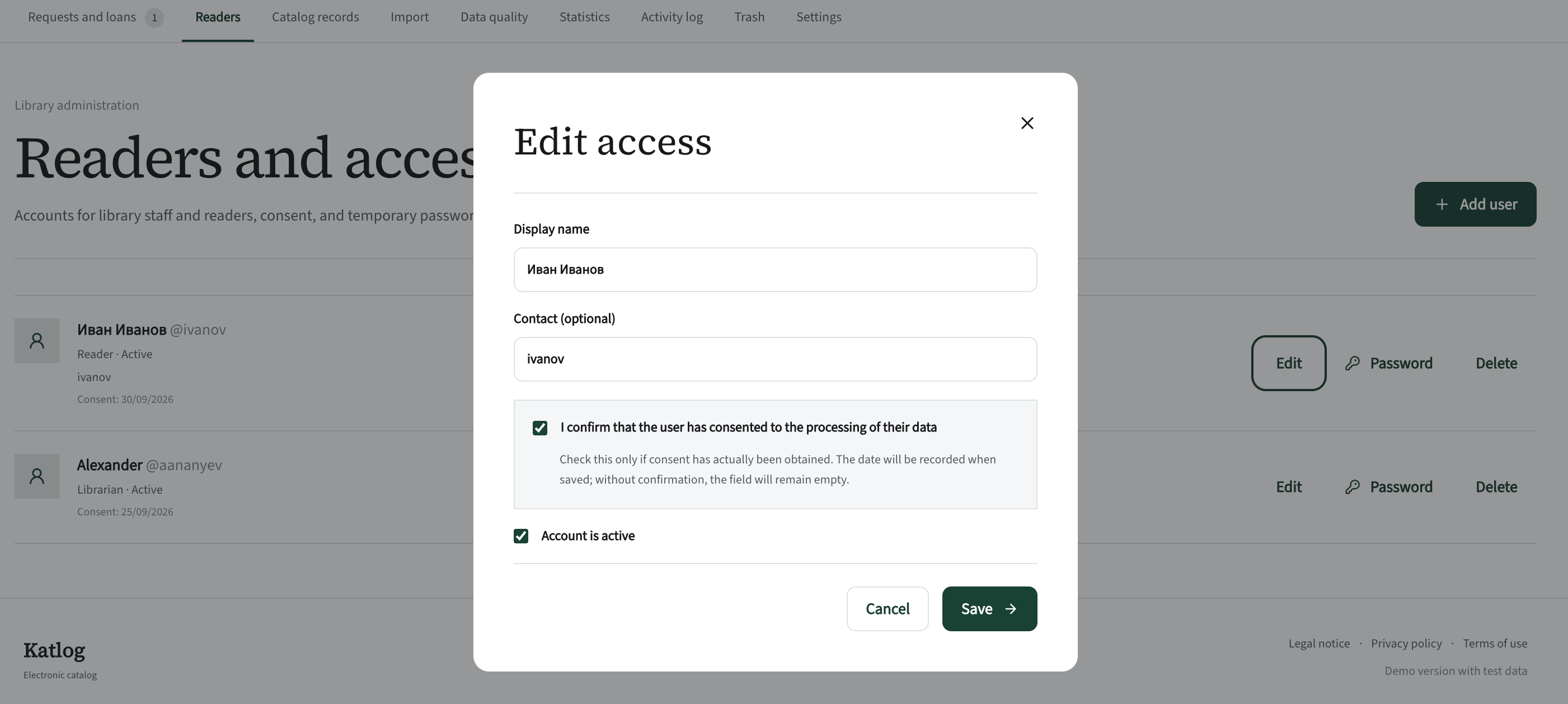Click the Library administration breadcrumb text
Image resolution: width=1568 pixels, height=704 pixels.
(x=77, y=105)
